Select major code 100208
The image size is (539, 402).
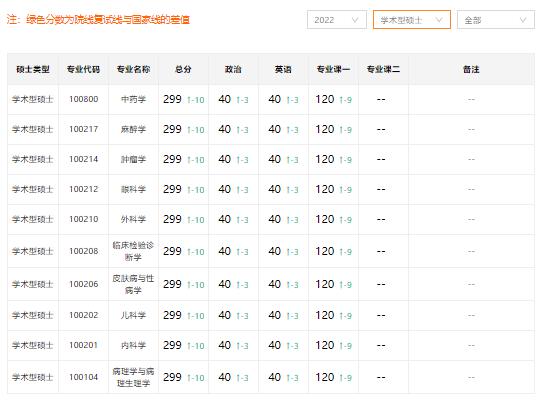(x=84, y=251)
